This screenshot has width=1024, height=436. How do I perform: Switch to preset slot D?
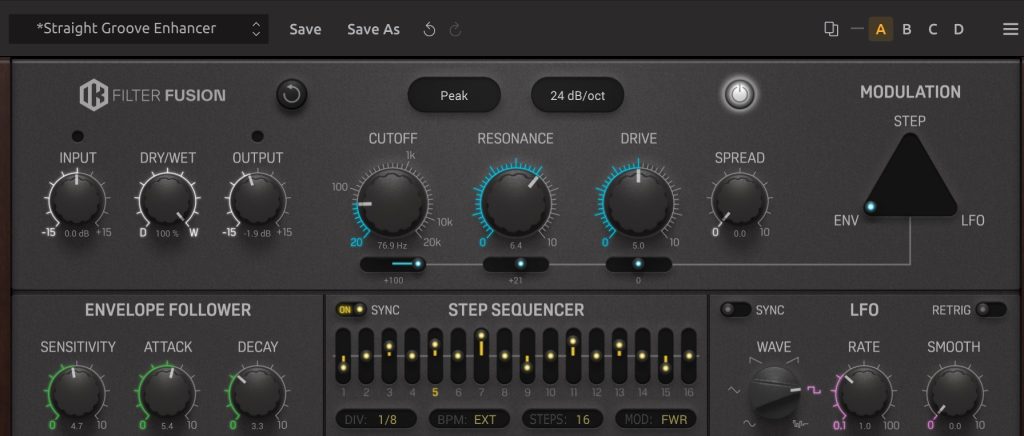click(958, 29)
